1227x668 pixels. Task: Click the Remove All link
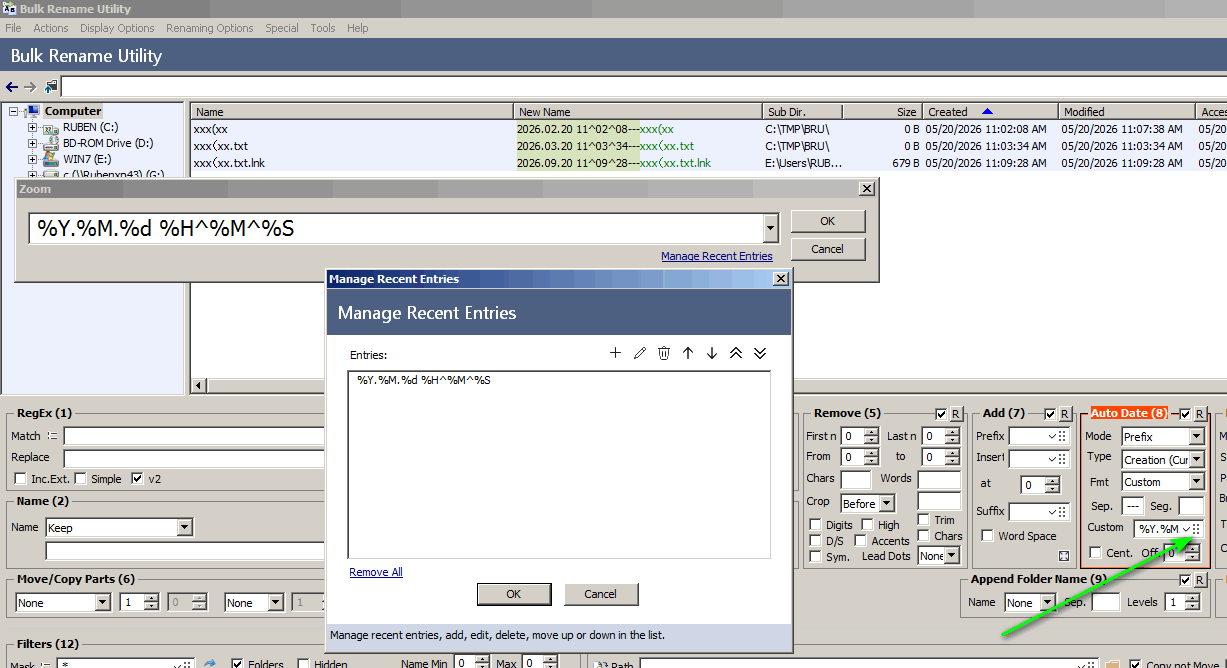click(376, 572)
